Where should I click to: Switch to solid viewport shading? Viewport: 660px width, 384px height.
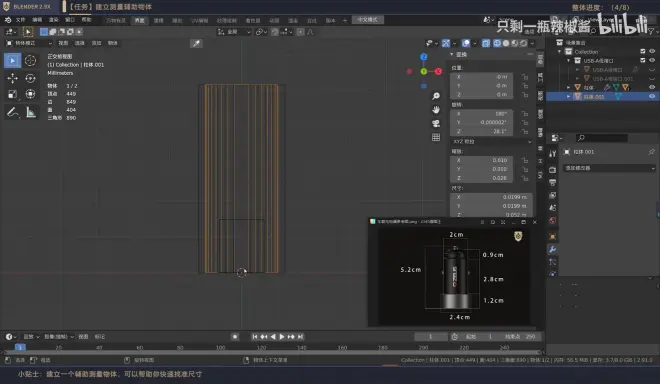click(506, 43)
